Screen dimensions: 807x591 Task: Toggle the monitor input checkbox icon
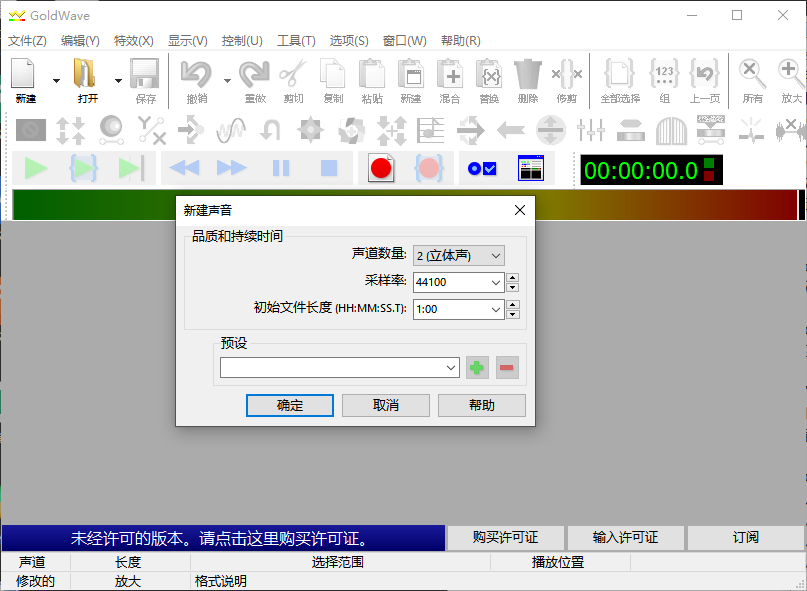click(x=481, y=168)
